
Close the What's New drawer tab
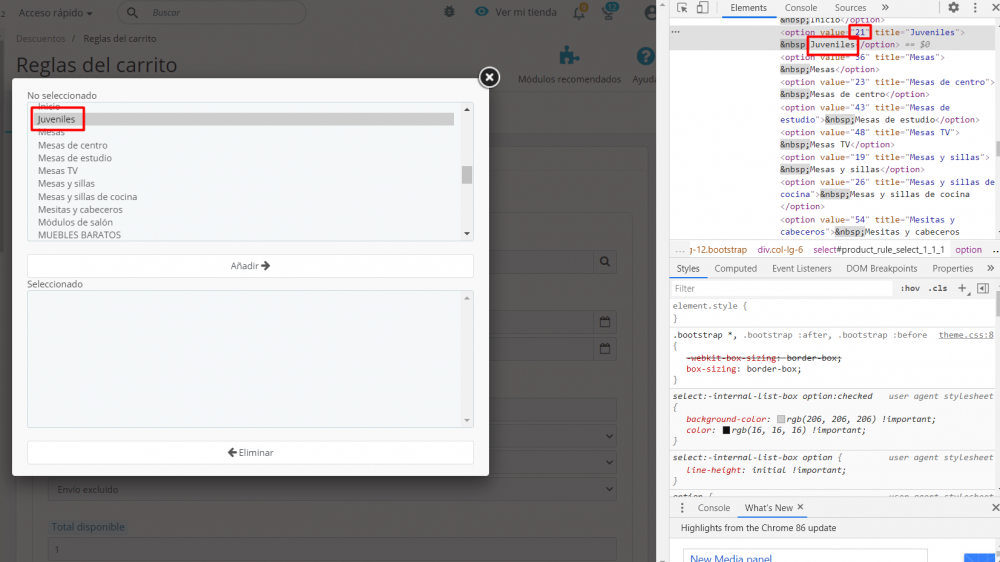click(x=800, y=507)
